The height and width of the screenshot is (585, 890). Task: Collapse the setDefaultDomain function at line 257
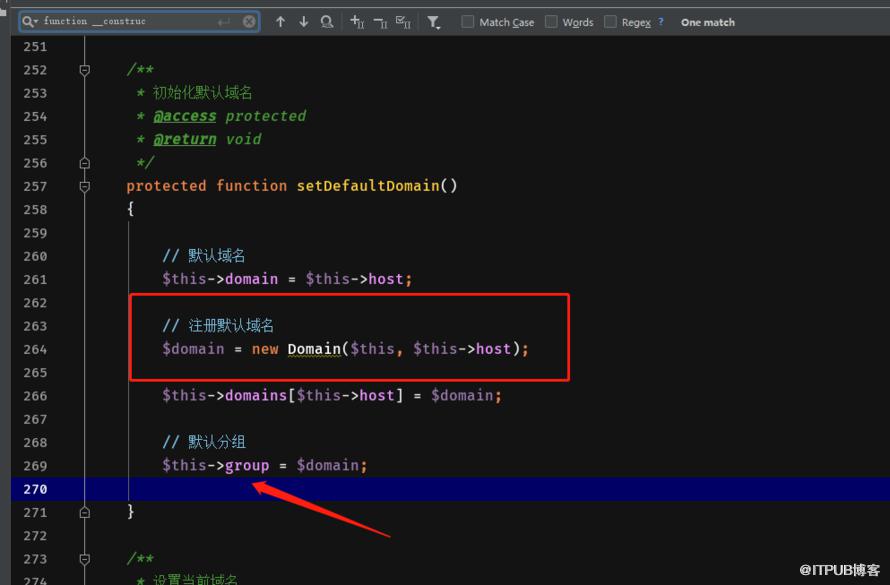(85, 186)
